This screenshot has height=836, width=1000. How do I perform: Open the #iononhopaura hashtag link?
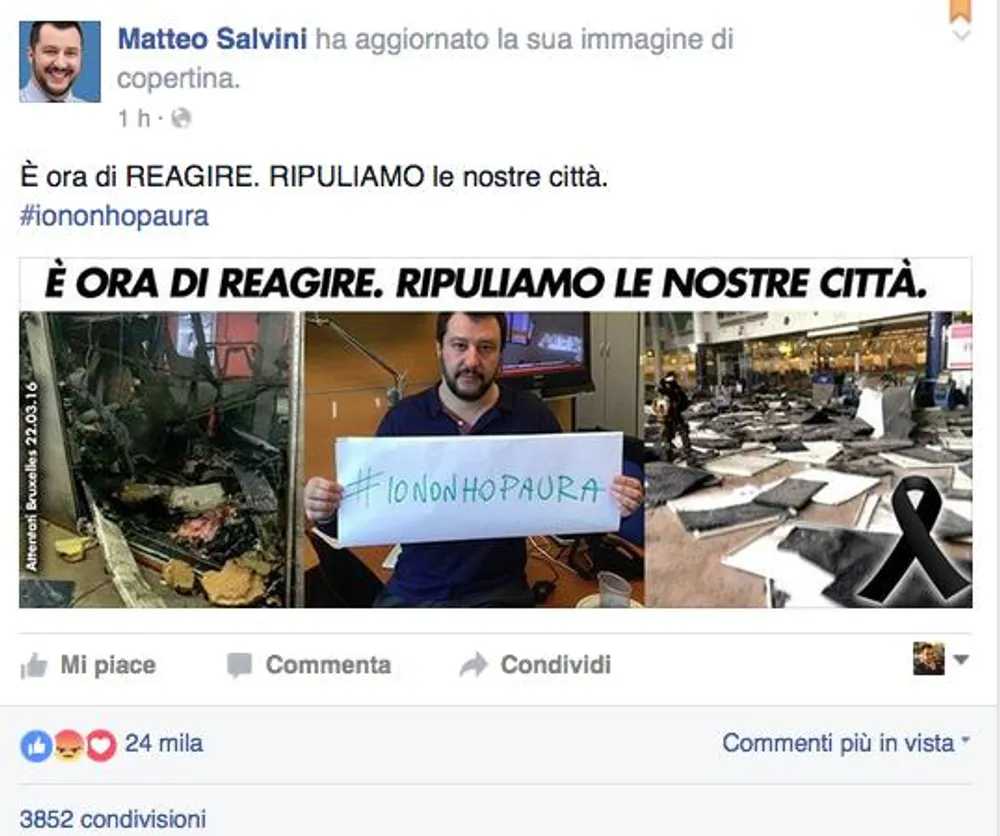pyautogui.click(x=114, y=216)
